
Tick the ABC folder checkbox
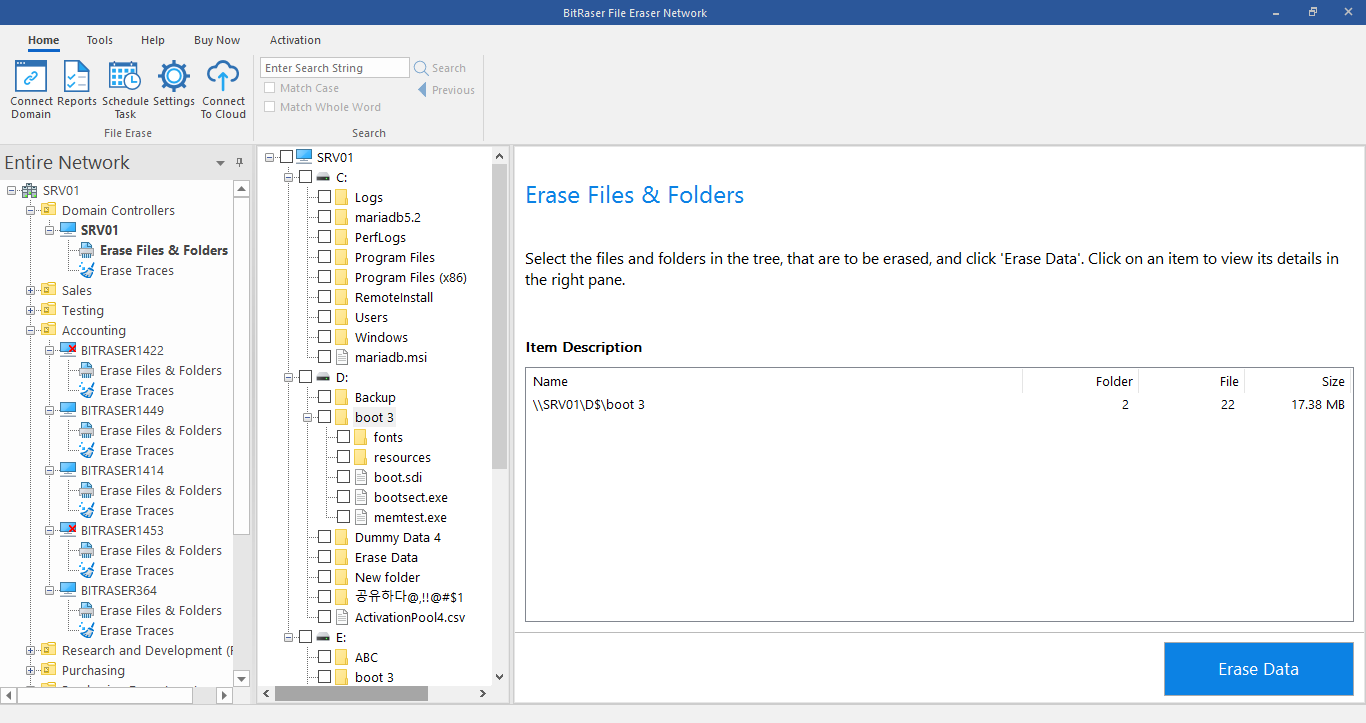click(324, 657)
